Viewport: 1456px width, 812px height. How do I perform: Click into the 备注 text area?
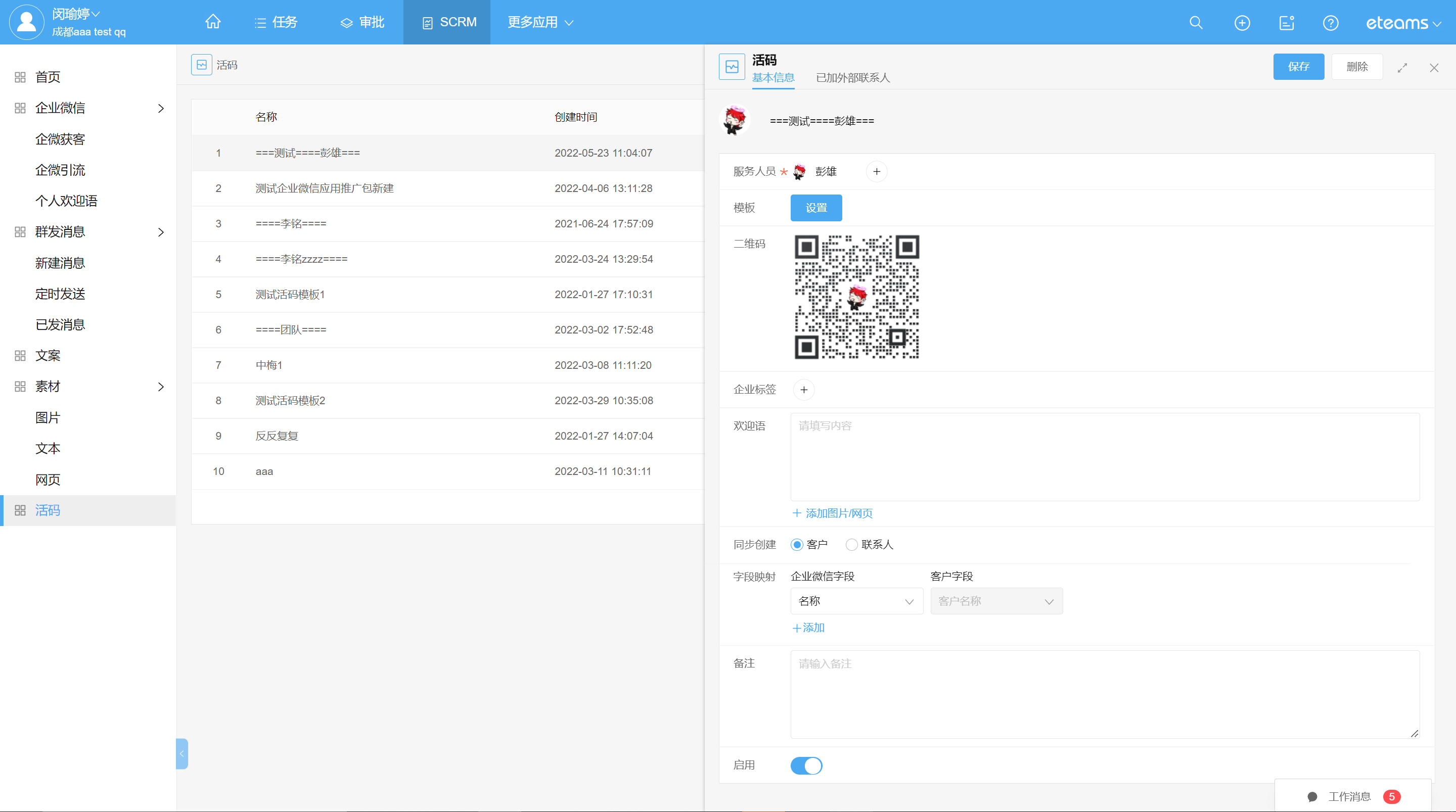(1105, 694)
